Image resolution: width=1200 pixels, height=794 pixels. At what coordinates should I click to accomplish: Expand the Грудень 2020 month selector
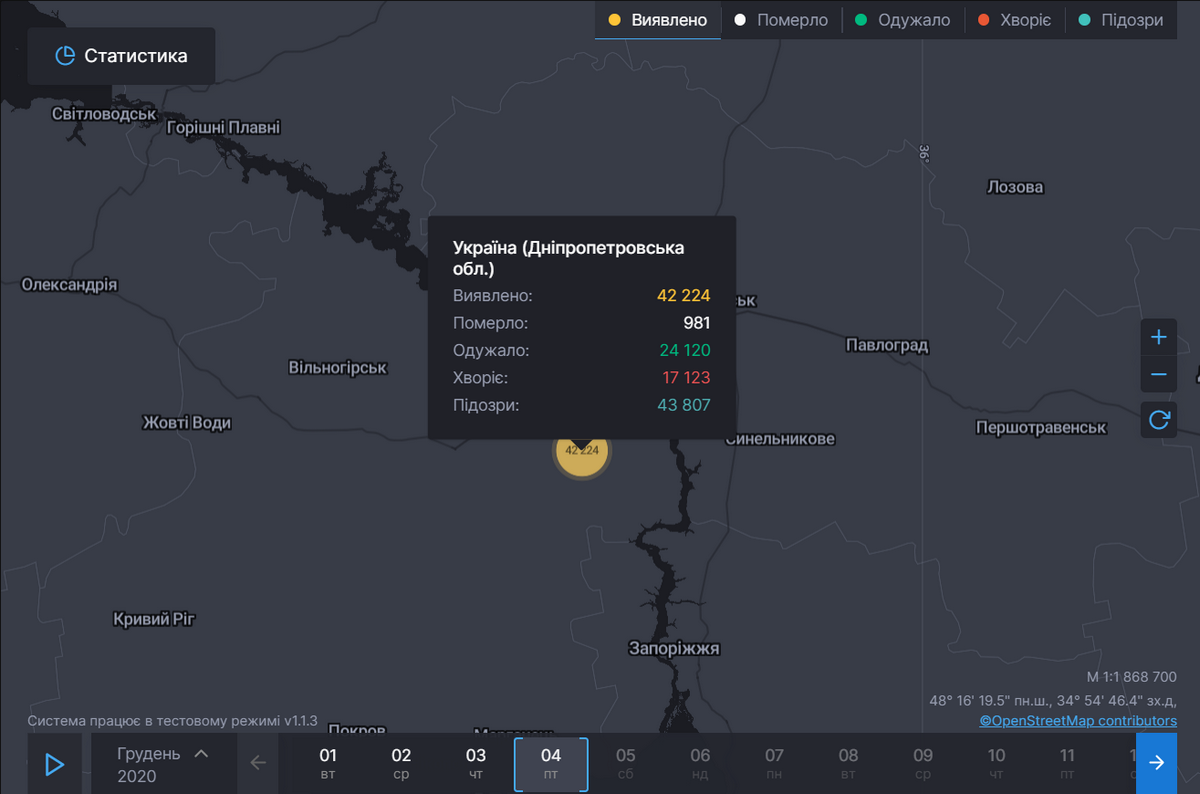[x=164, y=764]
